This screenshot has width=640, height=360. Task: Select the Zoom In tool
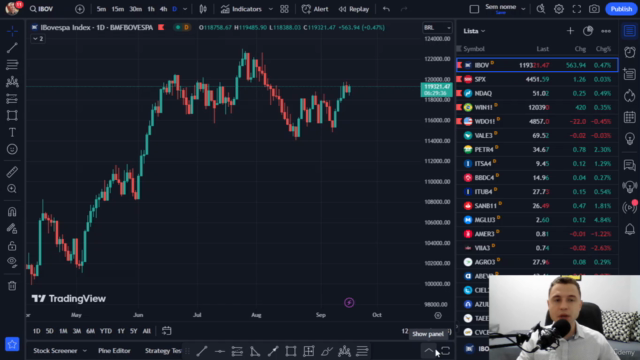click(12, 189)
